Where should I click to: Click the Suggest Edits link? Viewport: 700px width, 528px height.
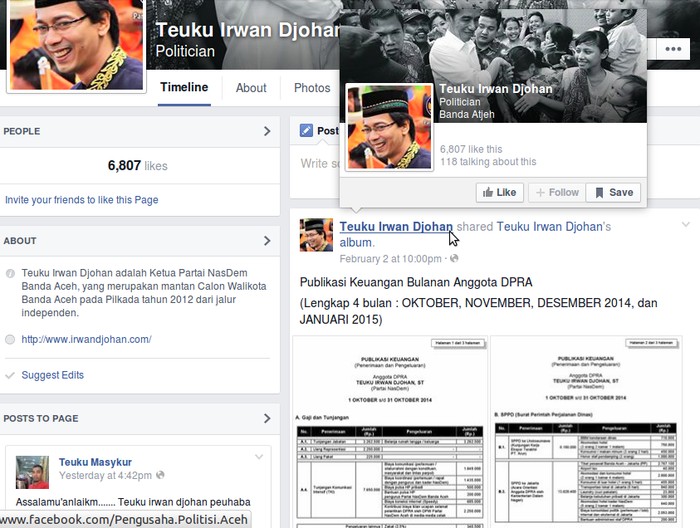click(53, 375)
